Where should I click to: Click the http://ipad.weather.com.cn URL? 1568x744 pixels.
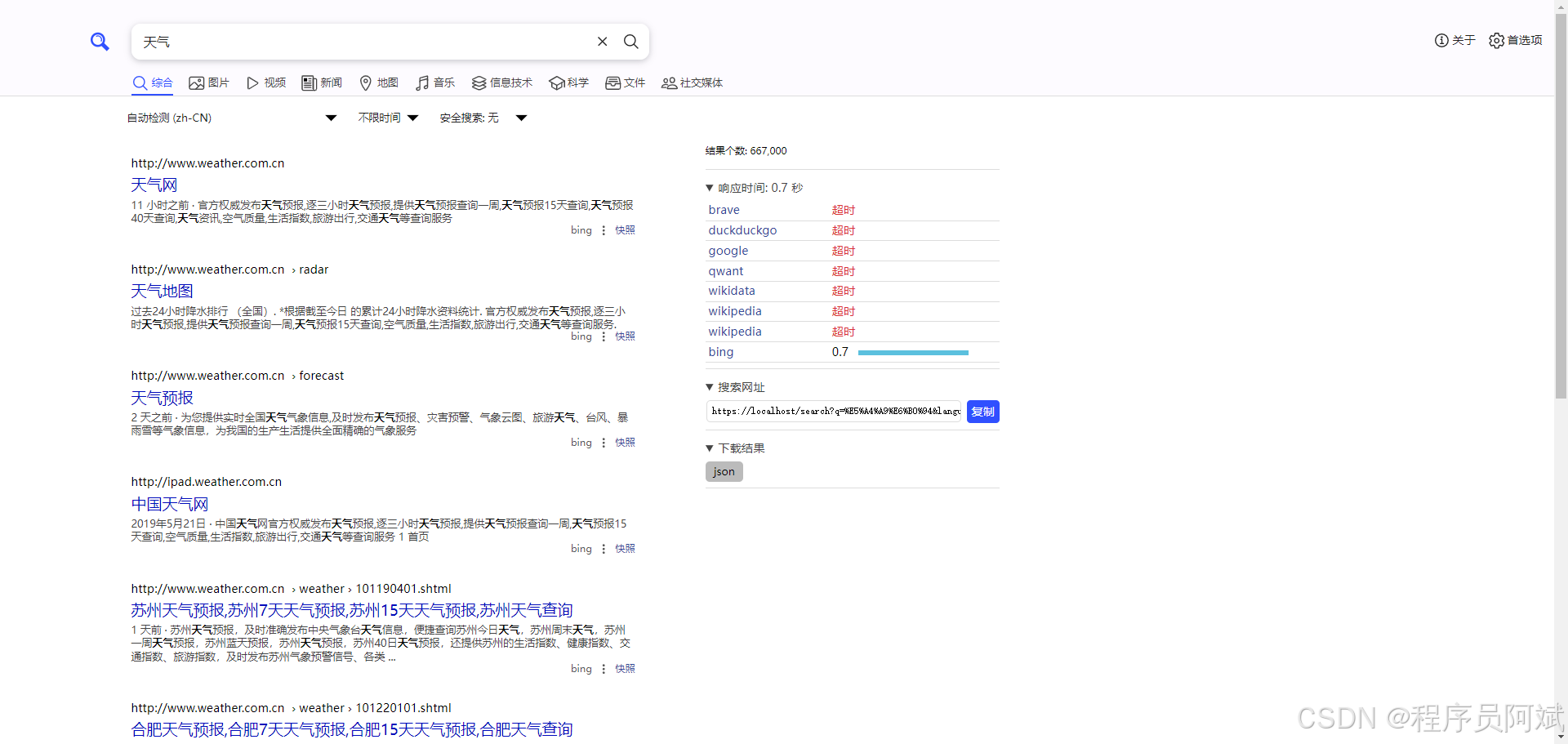pyautogui.click(x=207, y=482)
